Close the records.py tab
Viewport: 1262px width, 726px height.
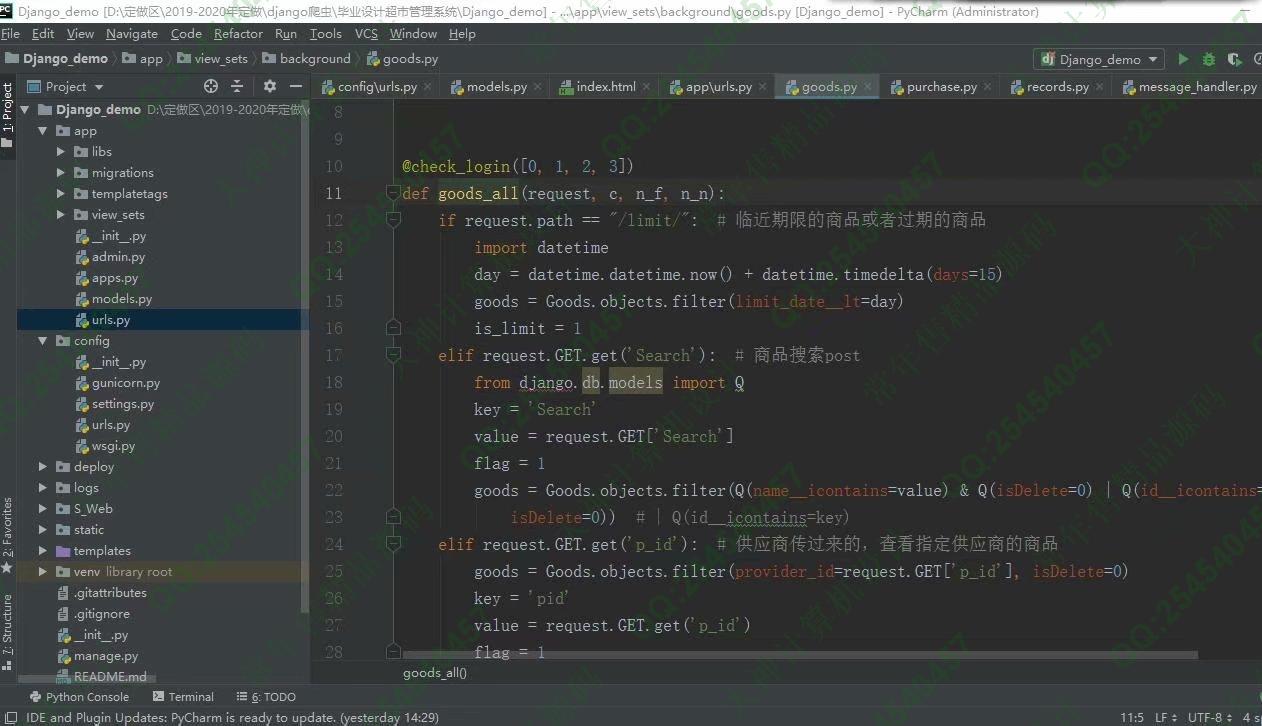coord(1099,87)
